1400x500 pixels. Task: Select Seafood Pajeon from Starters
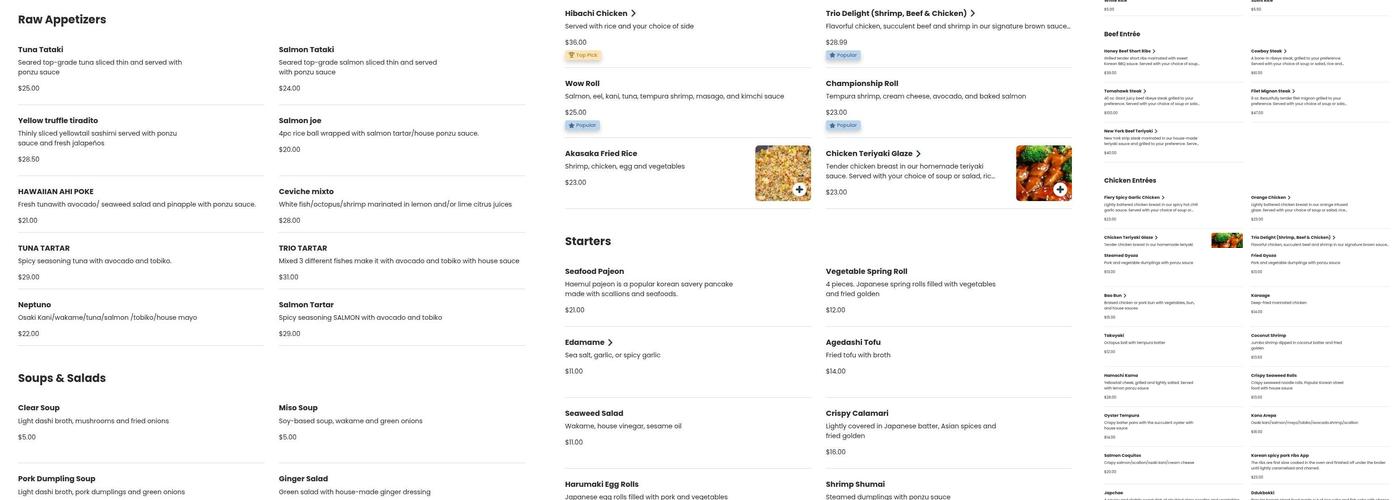(x=594, y=271)
